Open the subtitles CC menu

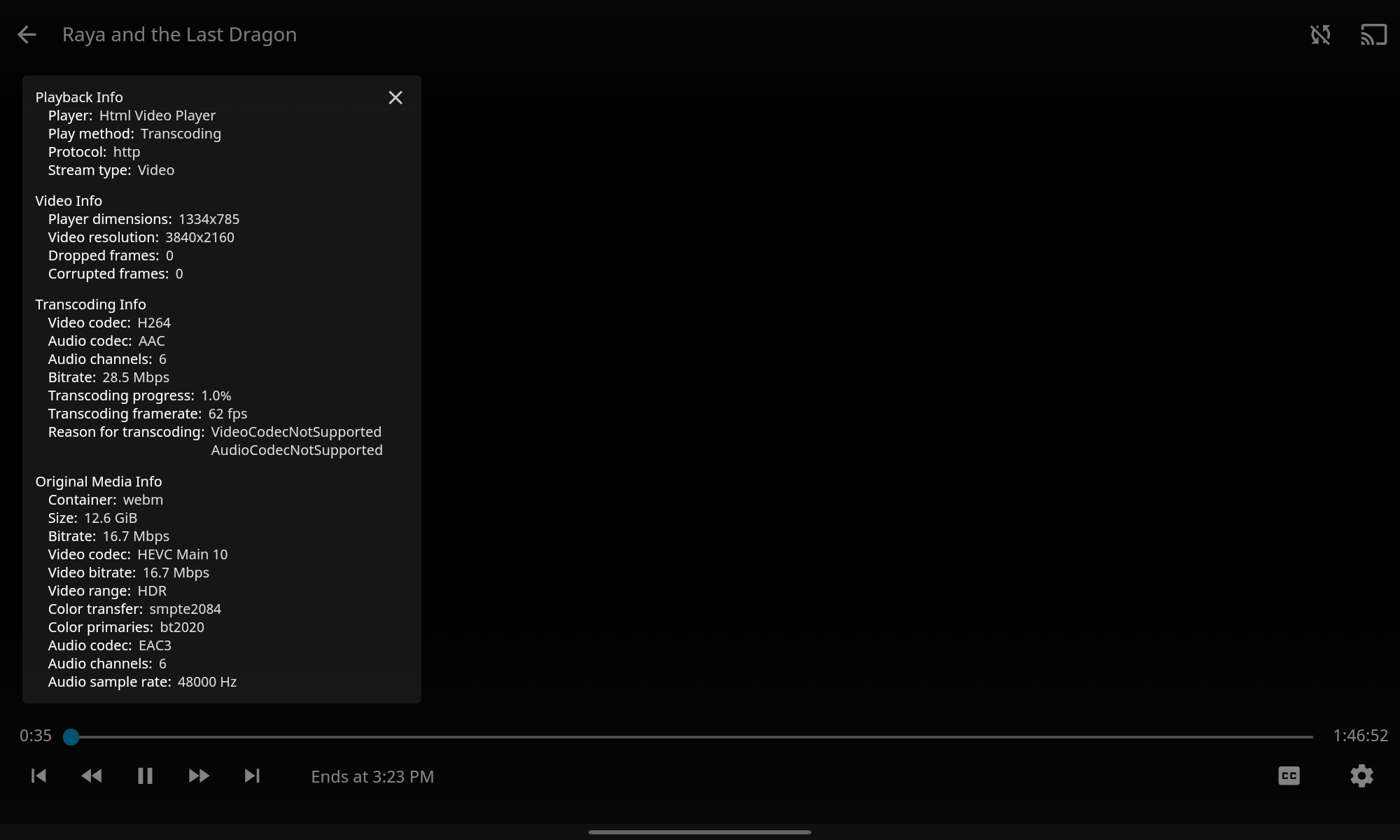pos(1289,776)
